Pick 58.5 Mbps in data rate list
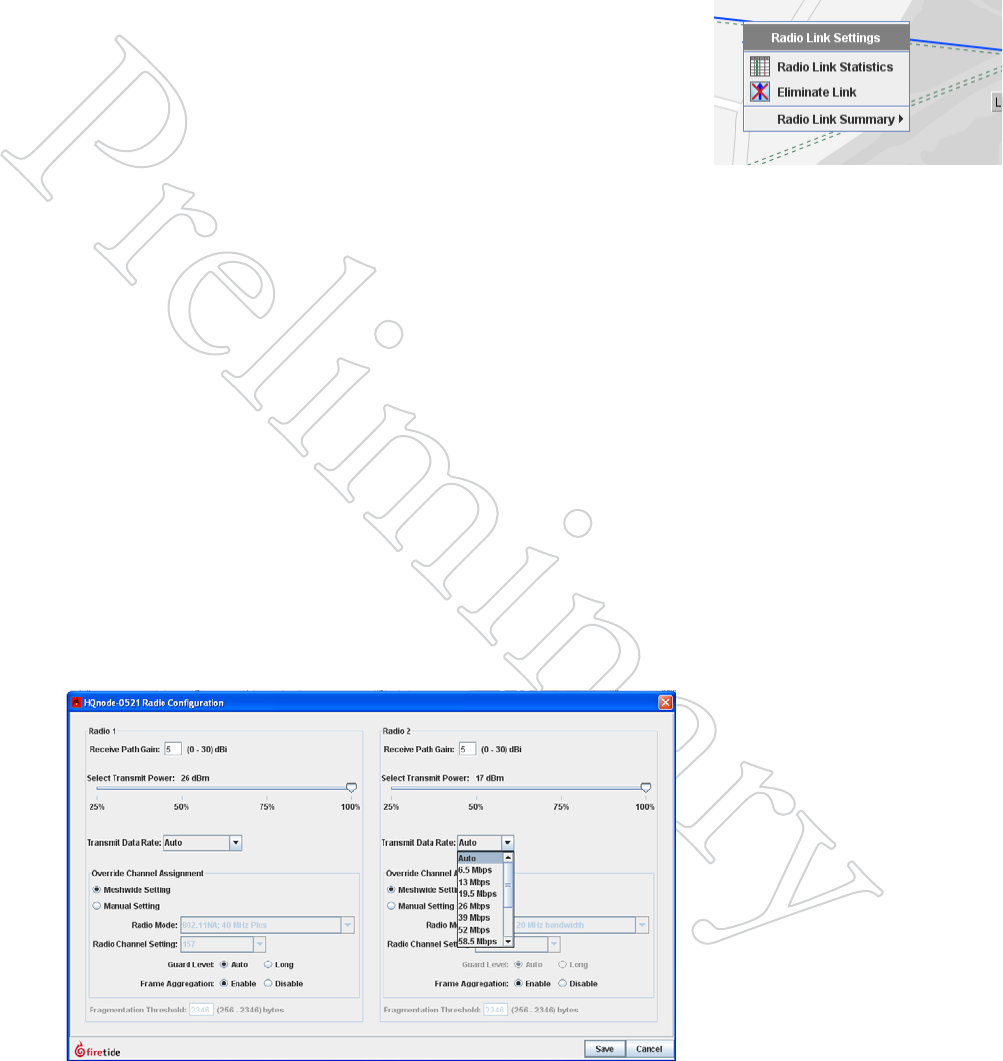Image resolution: width=1003 pixels, height=1061 pixels. tap(481, 941)
